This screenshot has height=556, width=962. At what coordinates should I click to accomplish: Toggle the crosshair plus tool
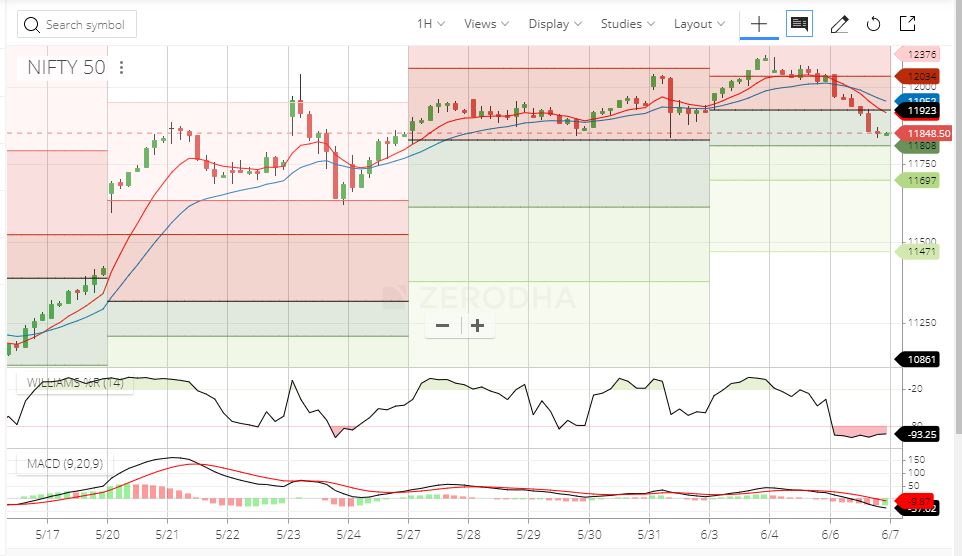759,24
